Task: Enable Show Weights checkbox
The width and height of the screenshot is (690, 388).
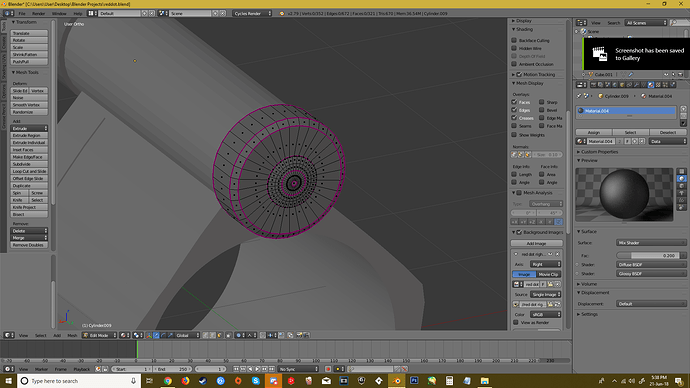Action: pos(514,135)
